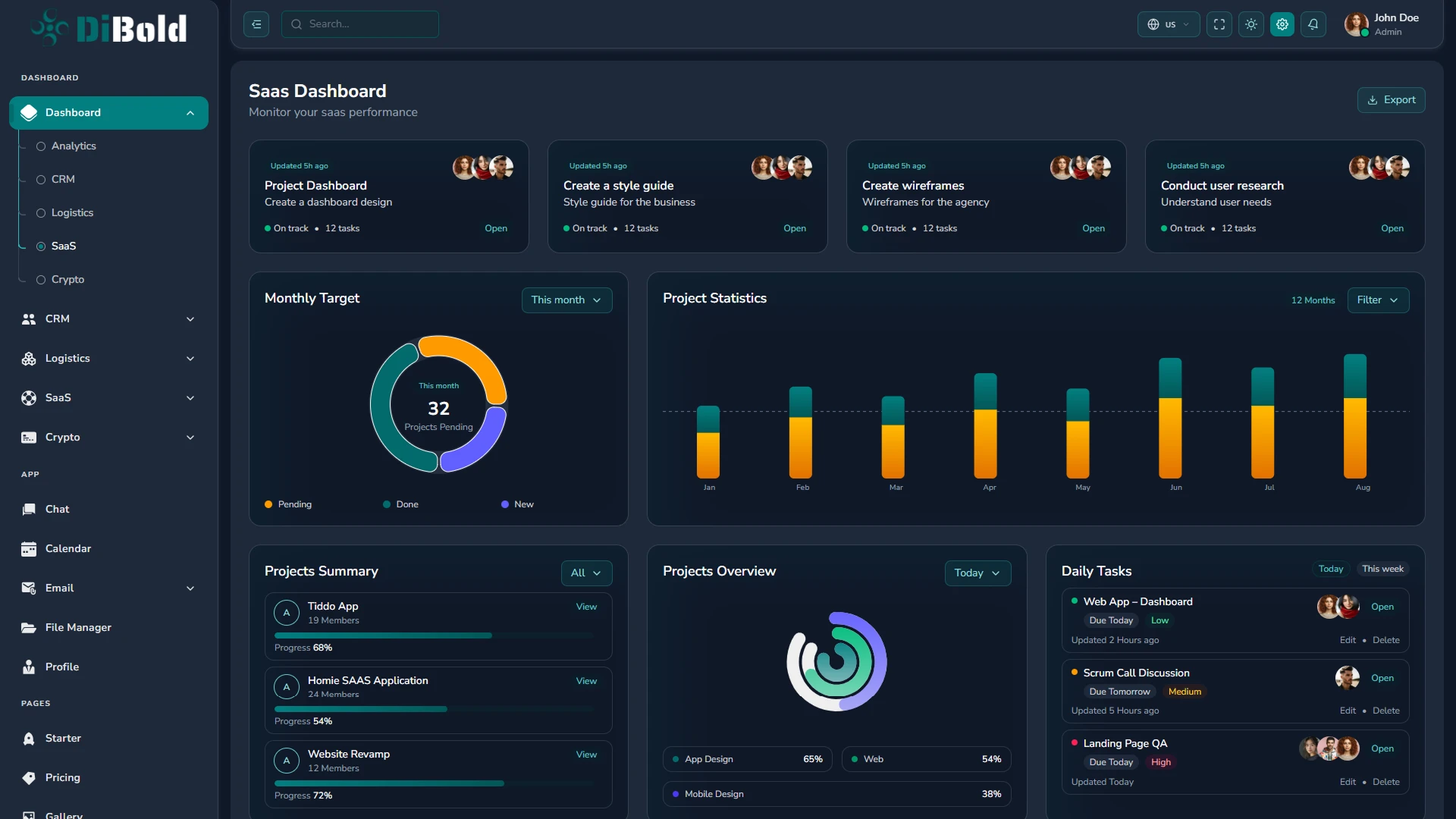Click the Chat icon in sidebar
Viewport: 1456px width, 819px height.
tap(29, 510)
